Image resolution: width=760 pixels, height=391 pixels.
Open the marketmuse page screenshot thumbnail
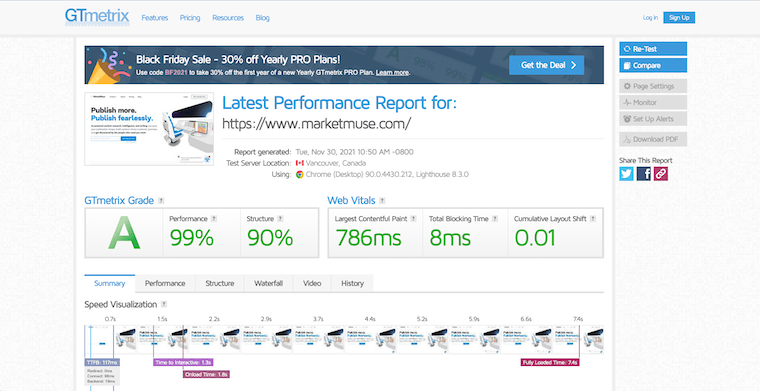pyautogui.click(x=149, y=129)
